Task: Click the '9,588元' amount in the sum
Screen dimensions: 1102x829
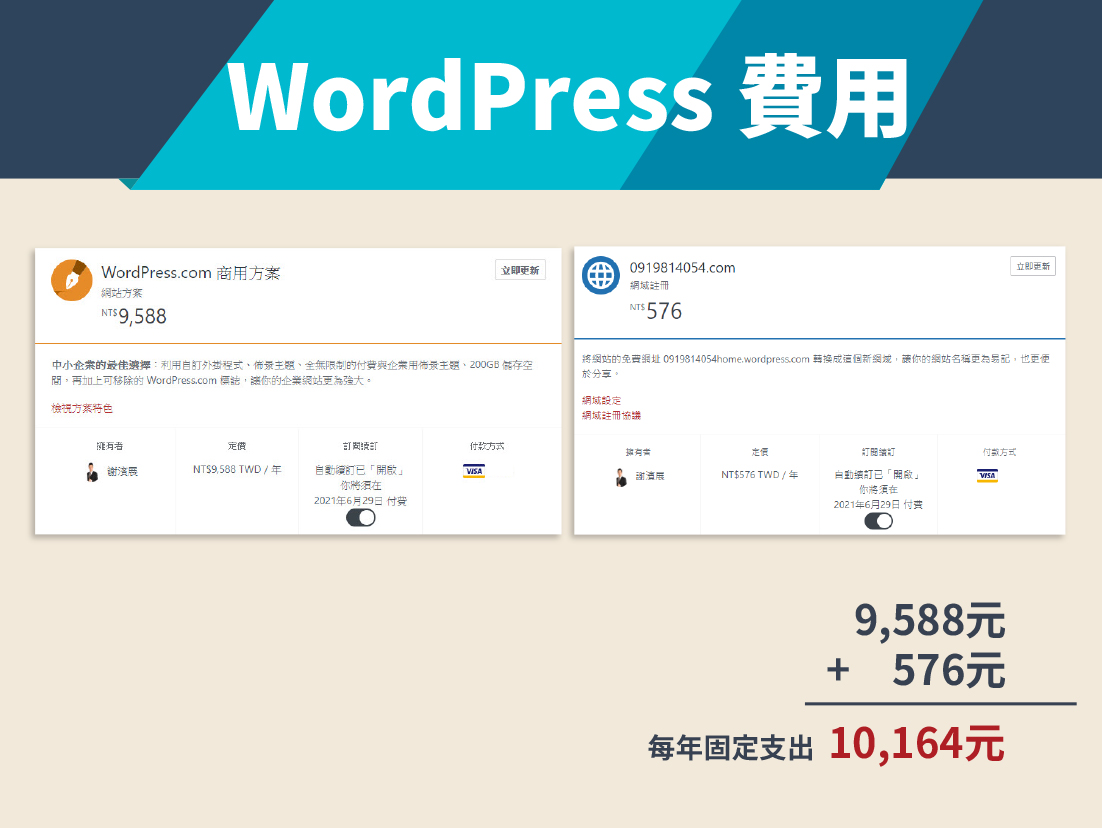Action: (x=929, y=620)
